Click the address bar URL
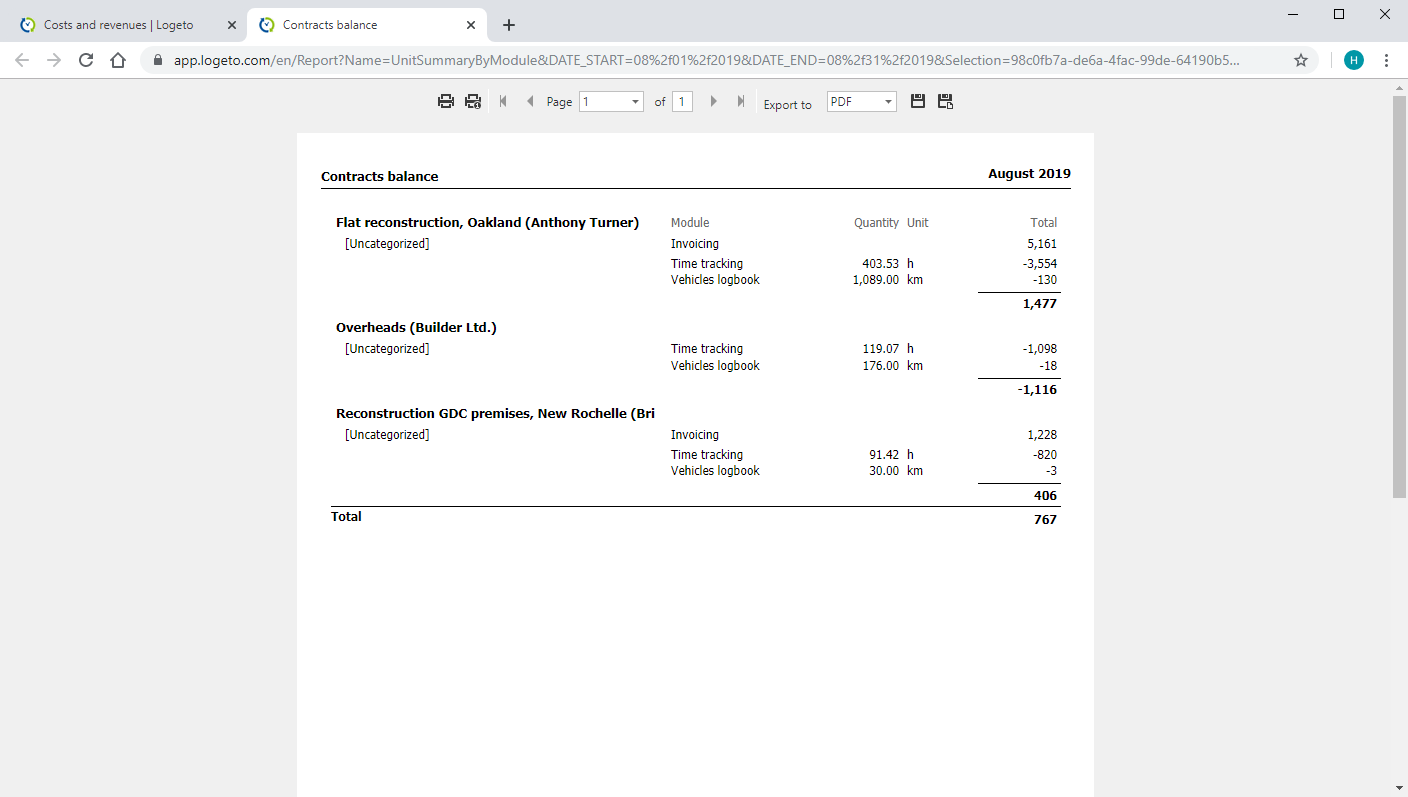The height and width of the screenshot is (797, 1408). click(x=706, y=60)
